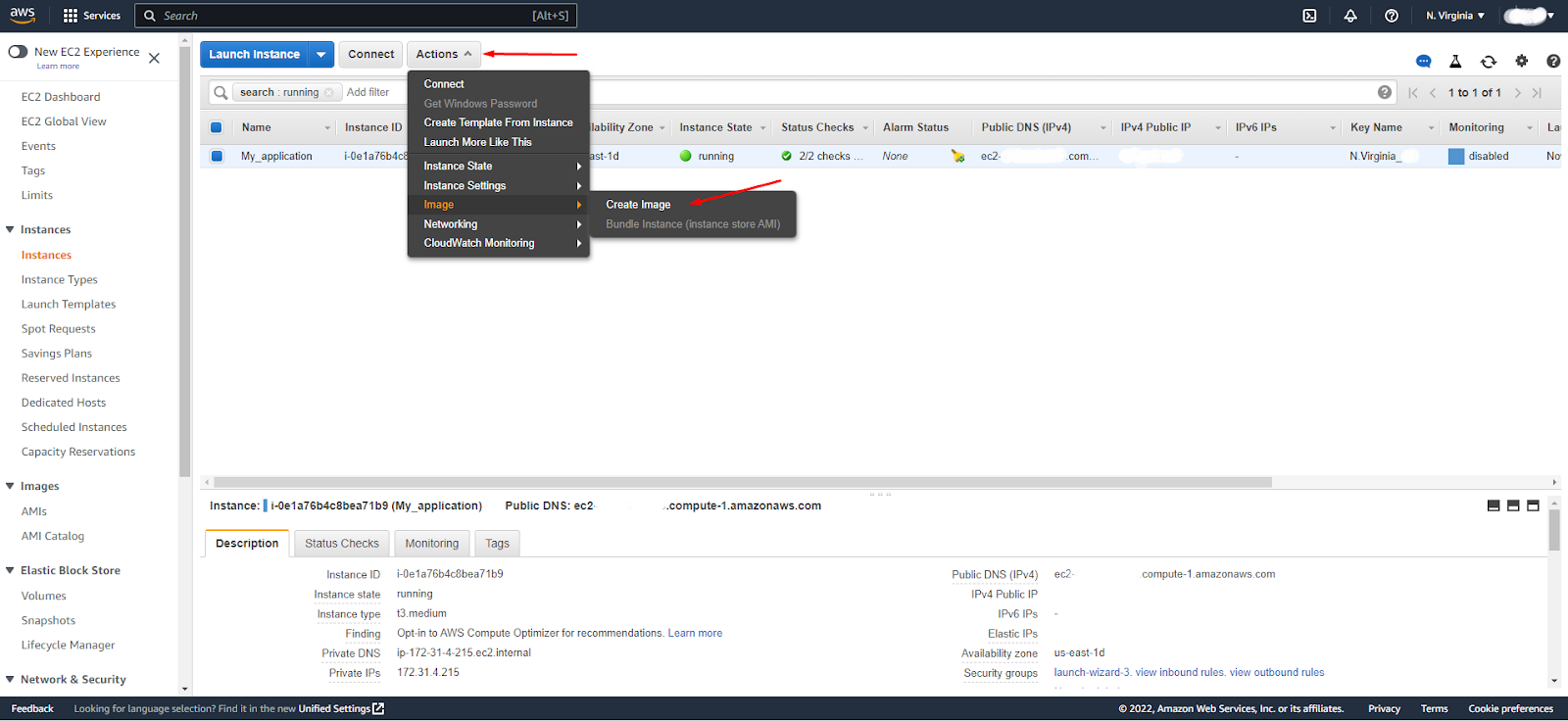The height and width of the screenshot is (721, 1568).
Task: Set the details pane to half height
Action: (x=1513, y=505)
